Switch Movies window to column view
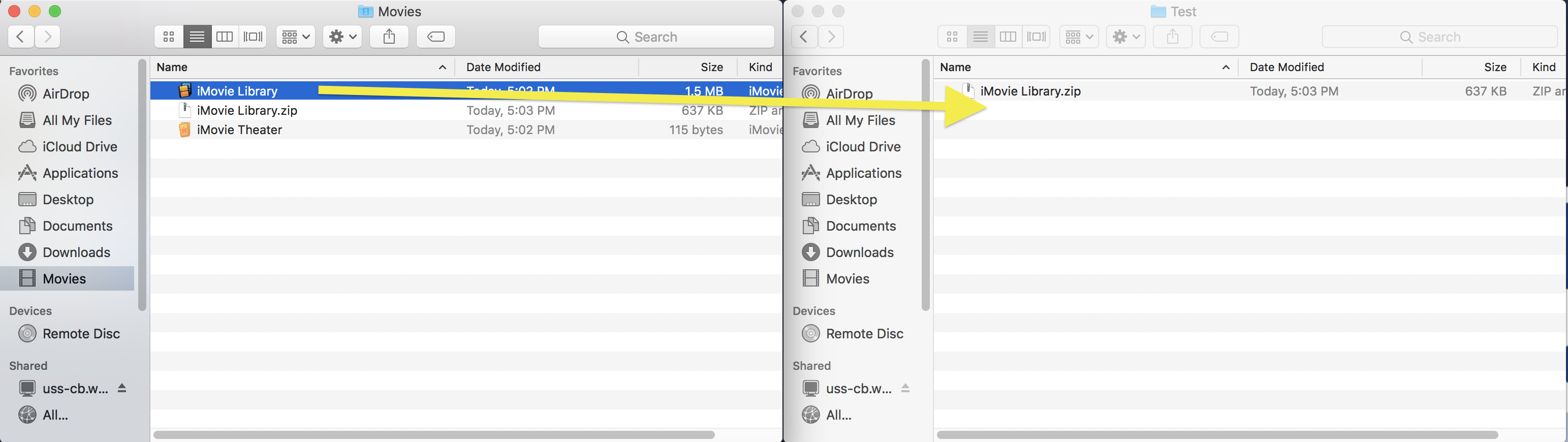This screenshot has height=442, width=1568. (225, 37)
